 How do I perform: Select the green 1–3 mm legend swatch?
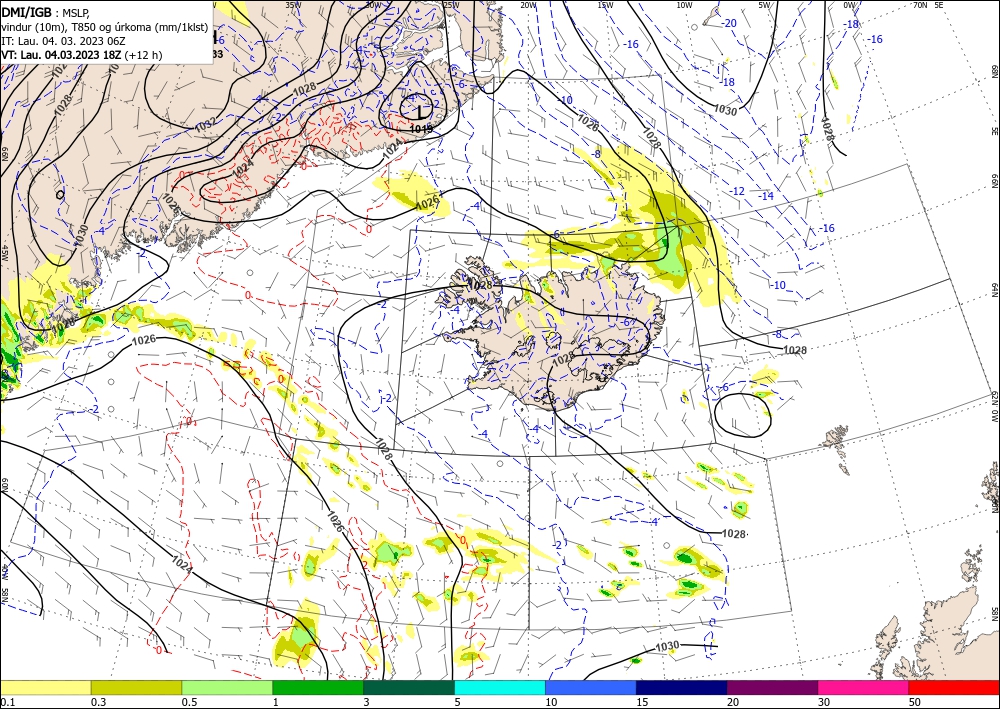[x=318, y=687]
